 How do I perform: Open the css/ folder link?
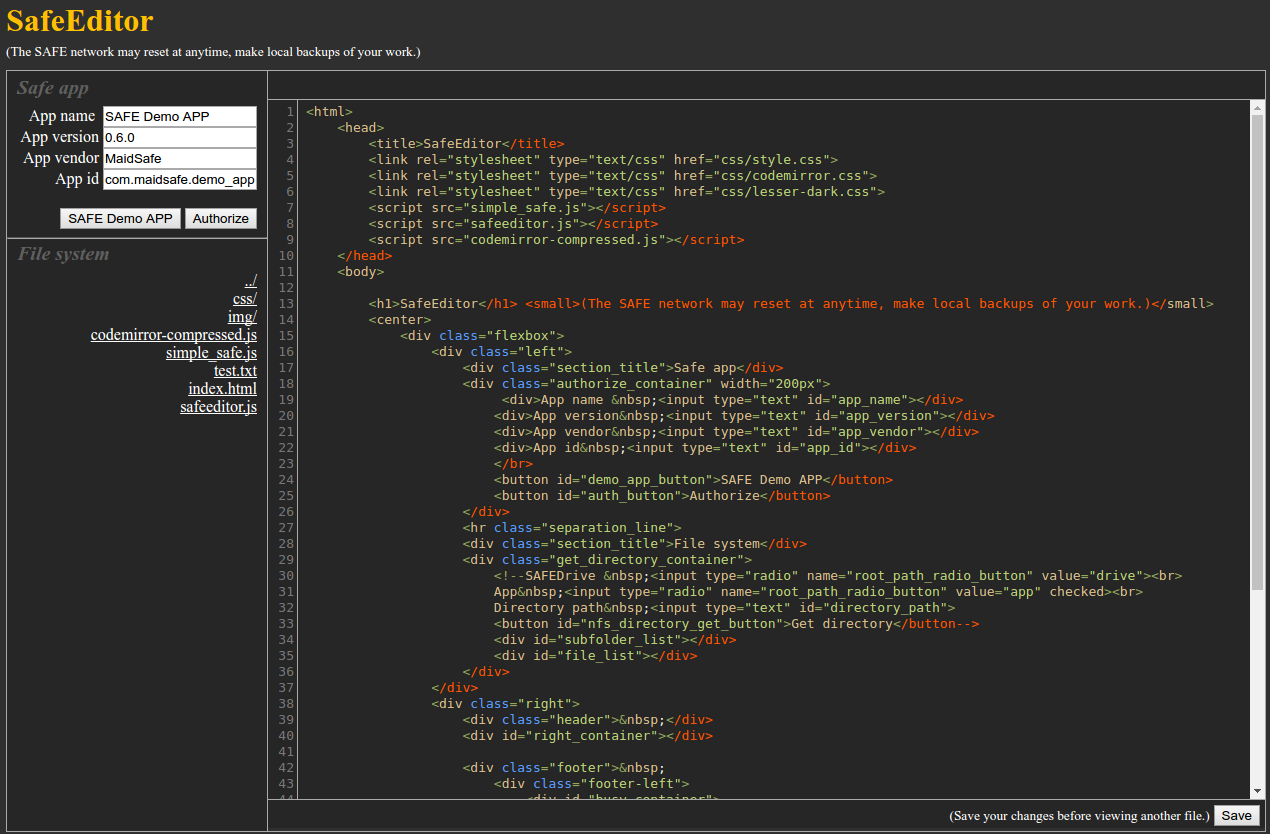pos(245,299)
